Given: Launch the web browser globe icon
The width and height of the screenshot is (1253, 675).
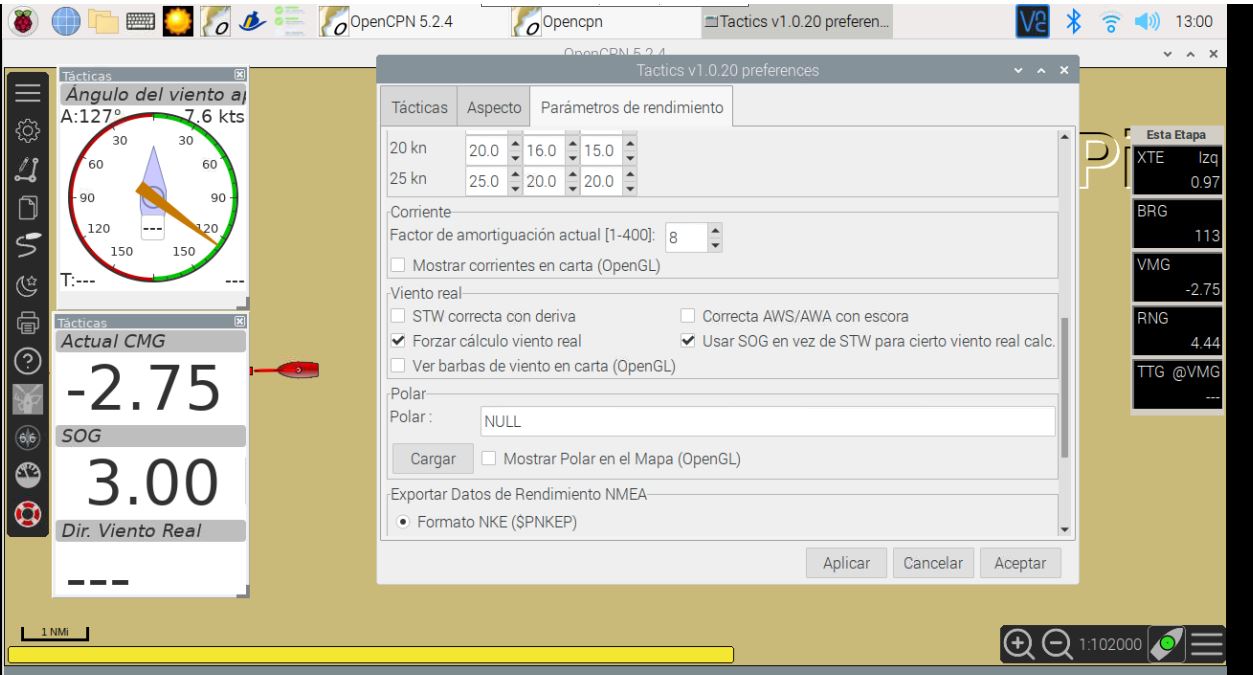Looking at the screenshot, I should click(x=66, y=20).
